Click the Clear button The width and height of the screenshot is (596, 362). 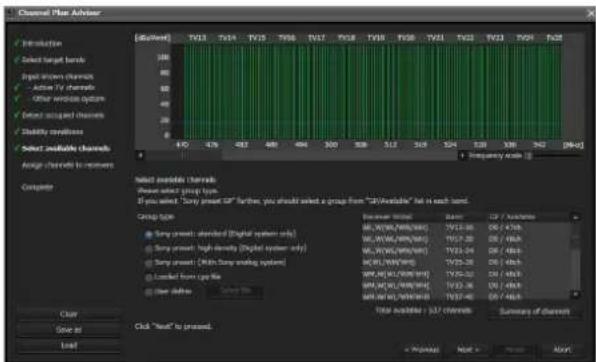69,314
